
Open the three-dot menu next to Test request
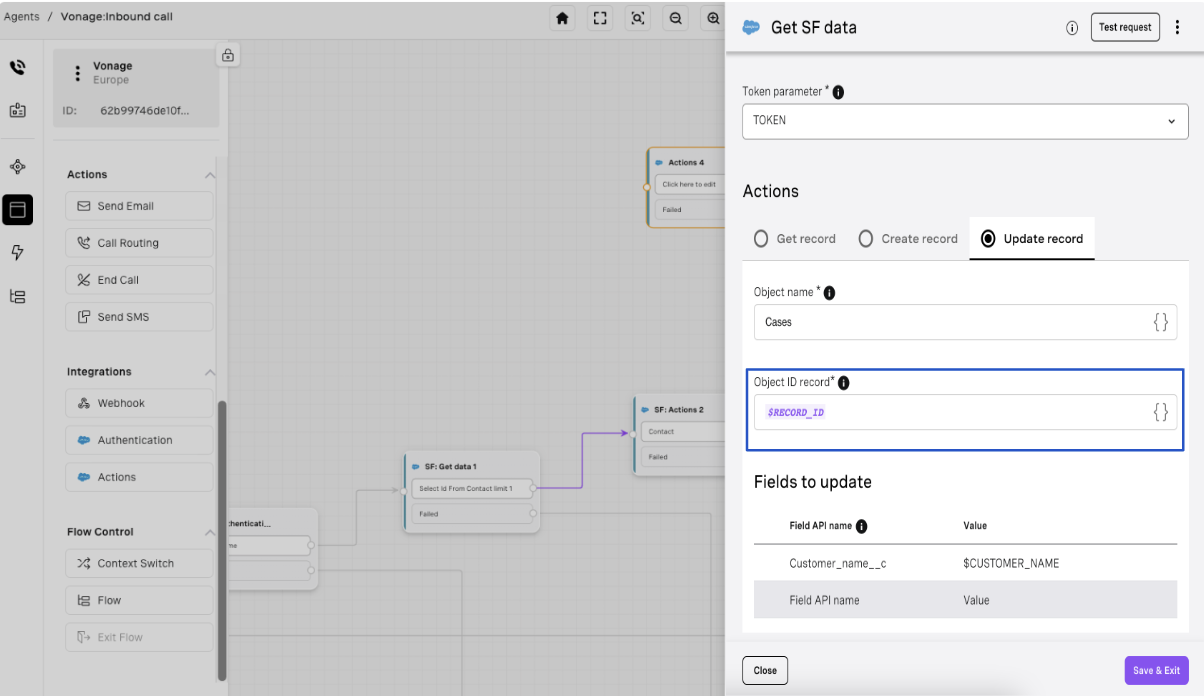coord(1178,27)
